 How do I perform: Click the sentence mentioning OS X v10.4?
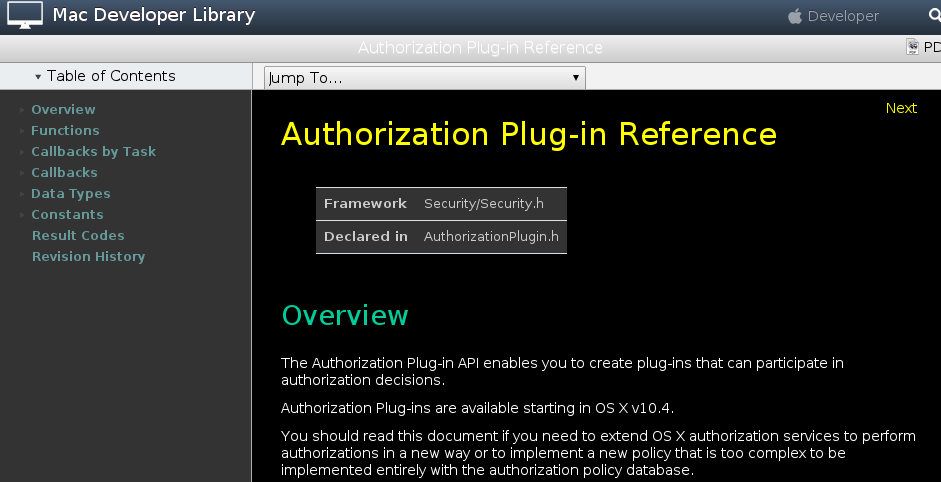click(477, 408)
